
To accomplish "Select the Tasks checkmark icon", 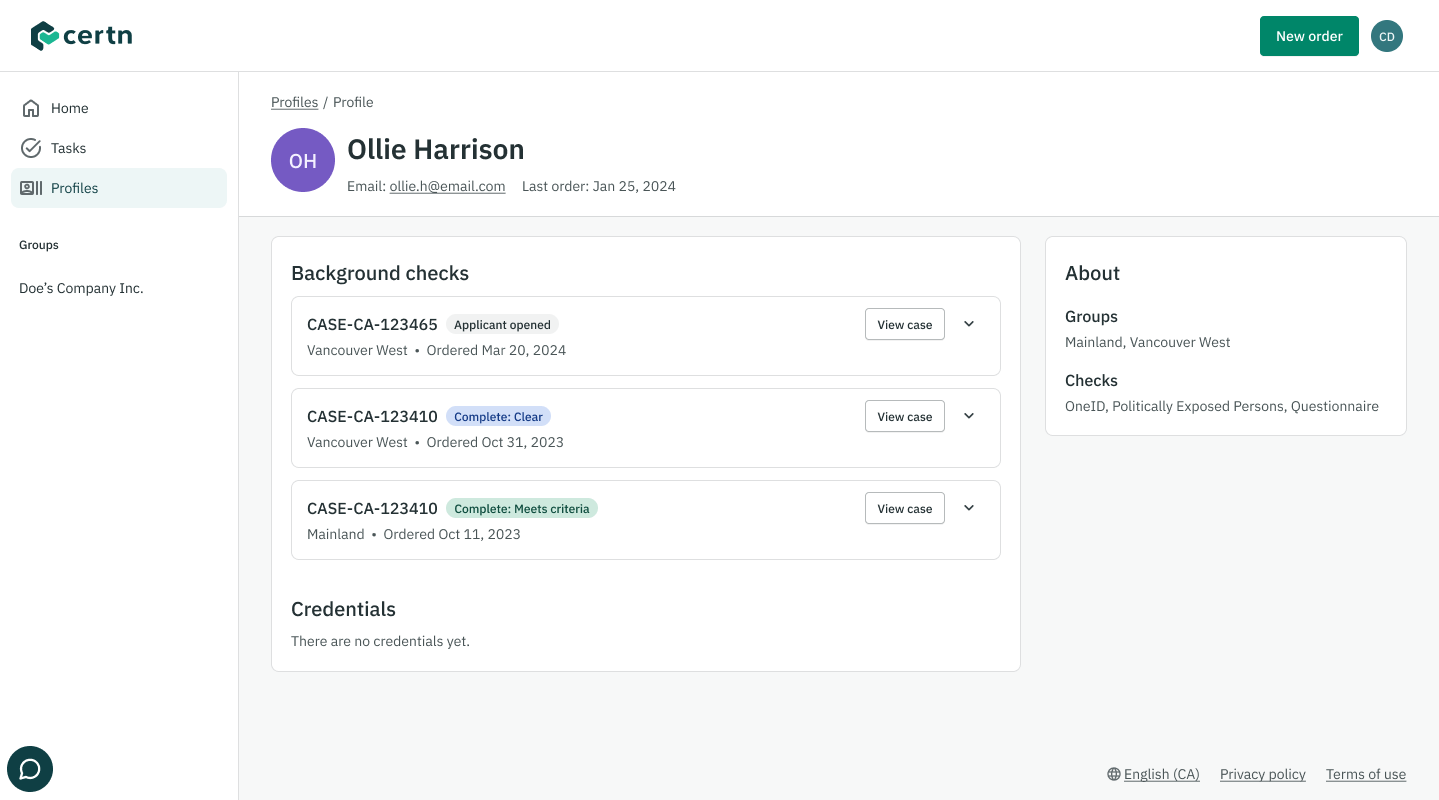I will (31, 148).
